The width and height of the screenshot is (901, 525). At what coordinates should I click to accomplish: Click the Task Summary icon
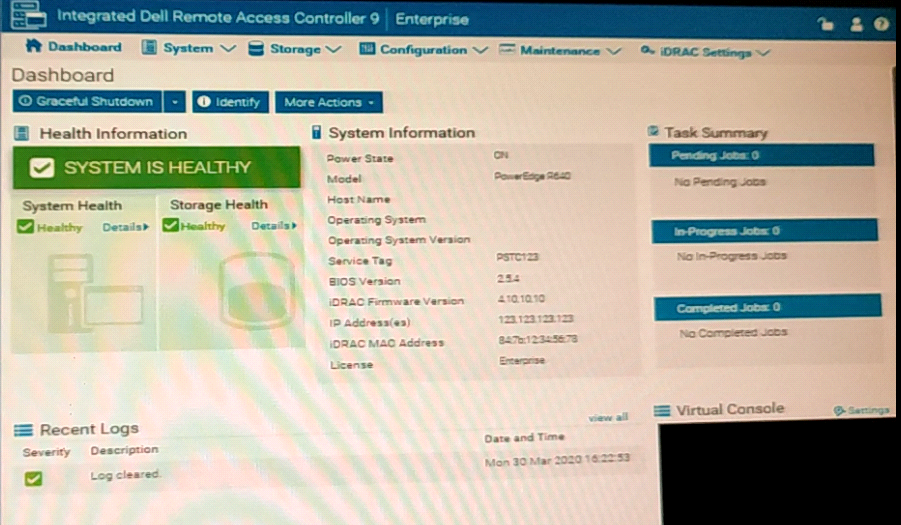[653, 132]
